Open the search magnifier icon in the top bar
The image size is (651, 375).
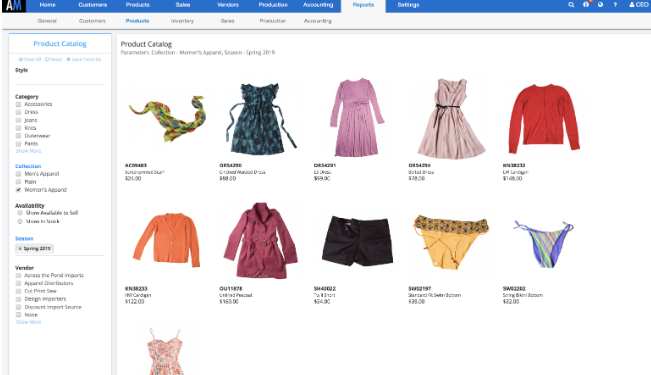click(571, 5)
